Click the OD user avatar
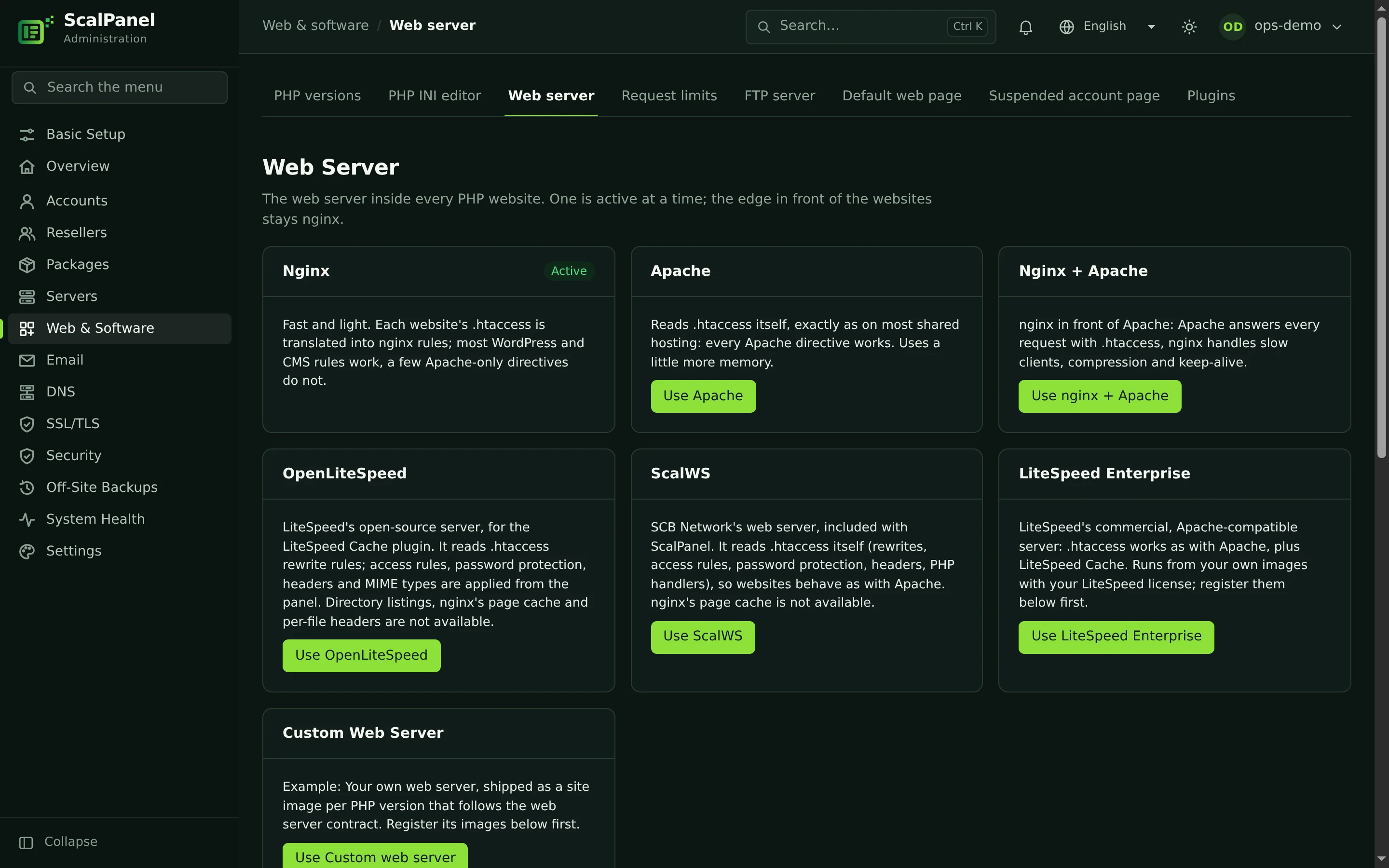 coord(1232,27)
